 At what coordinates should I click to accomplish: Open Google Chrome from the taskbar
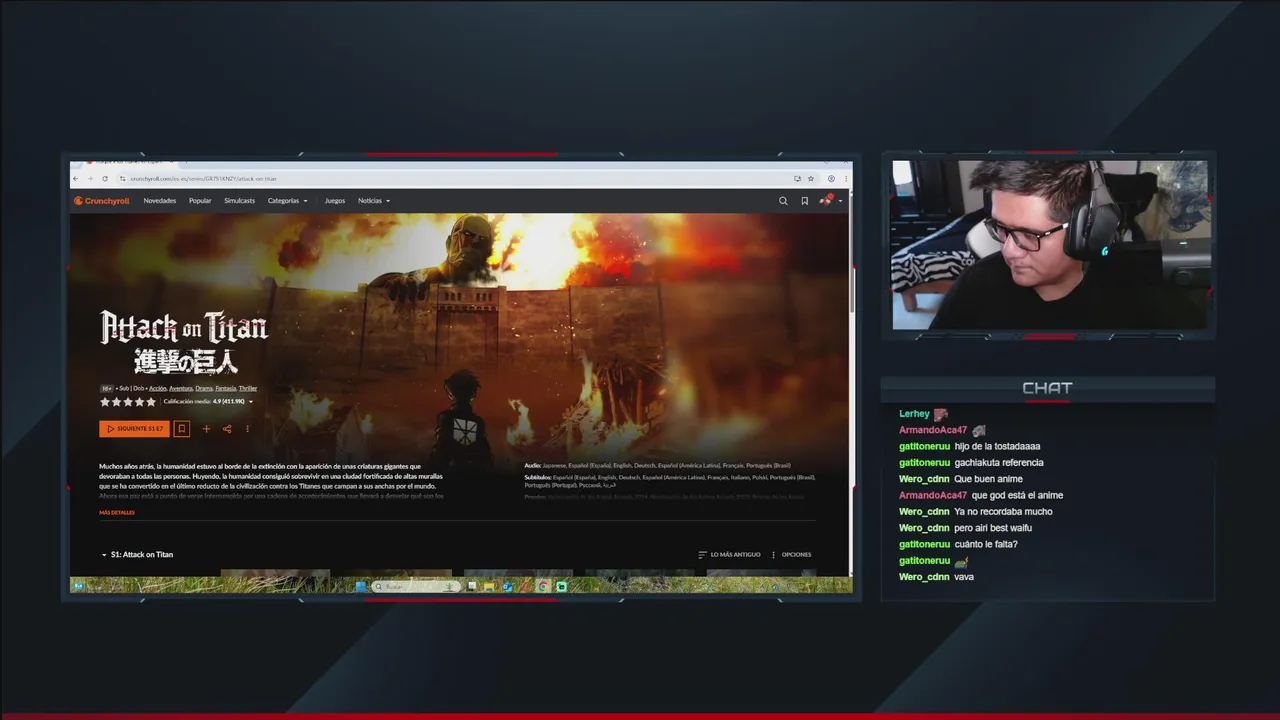point(543,587)
